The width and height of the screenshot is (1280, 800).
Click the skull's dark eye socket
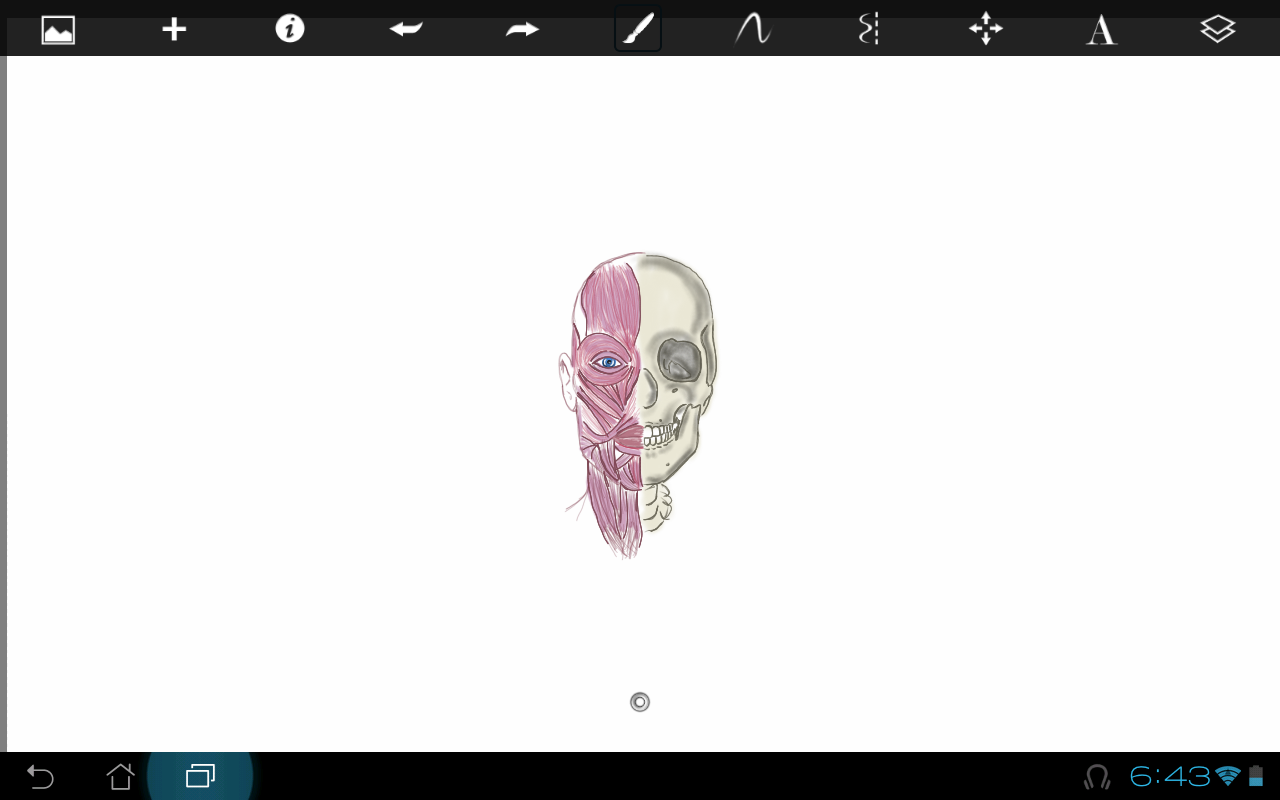coord(680,360)
